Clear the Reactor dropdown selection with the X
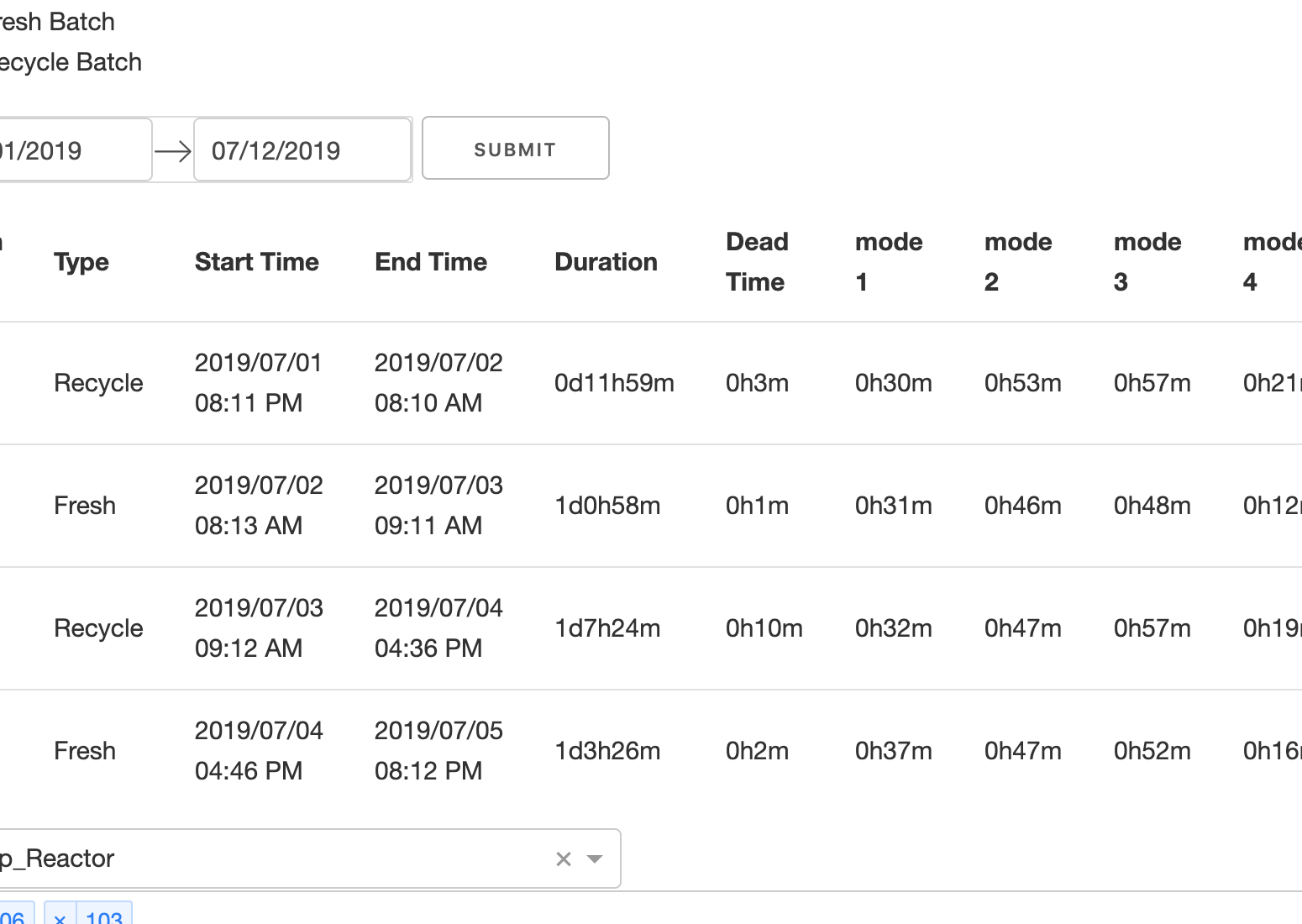The image size is (1302, 924). pyautogui.click(x=564, y=858)
